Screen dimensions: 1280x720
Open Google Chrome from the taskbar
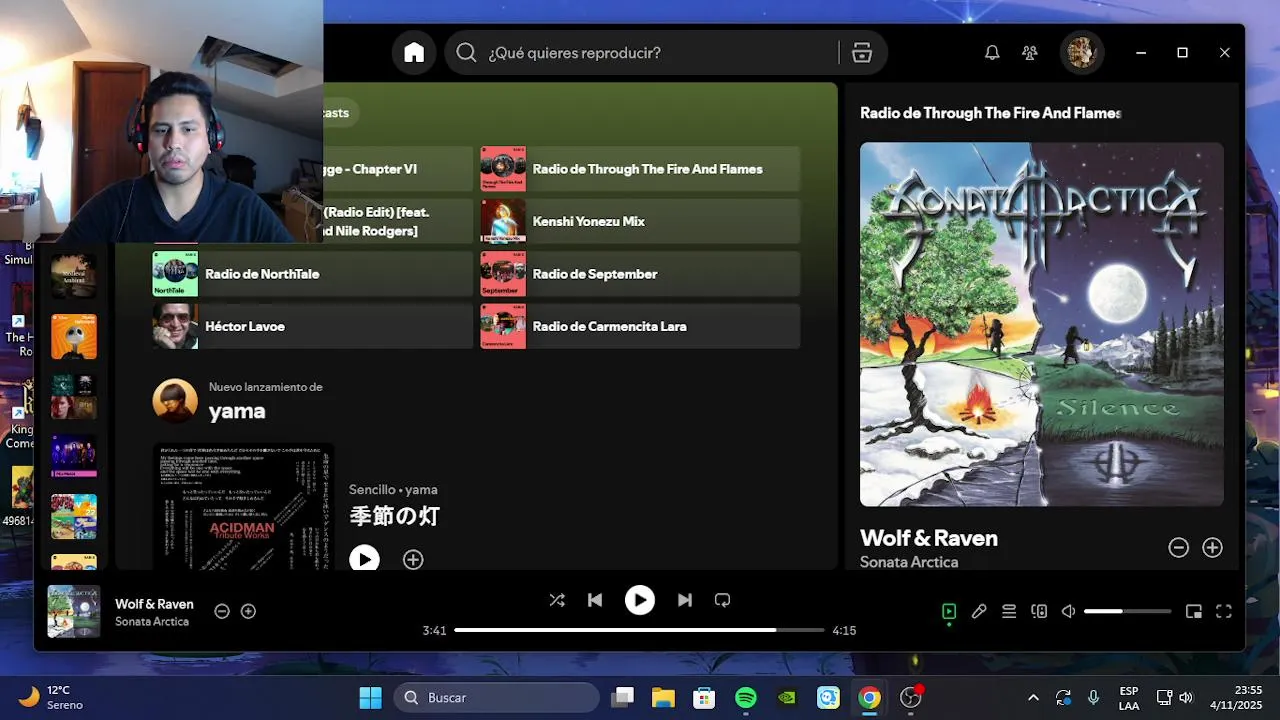point(870,697)
